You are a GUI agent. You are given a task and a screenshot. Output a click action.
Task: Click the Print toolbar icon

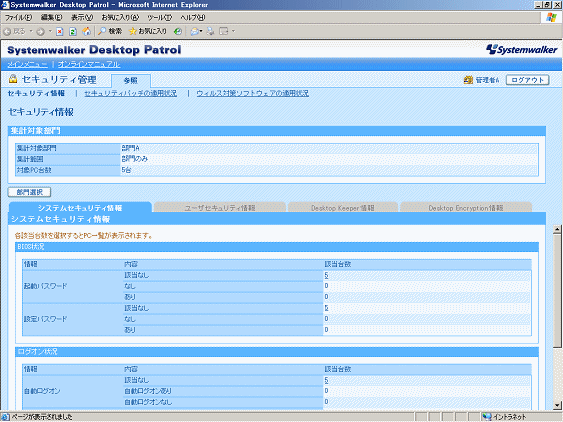pos(211,32)
